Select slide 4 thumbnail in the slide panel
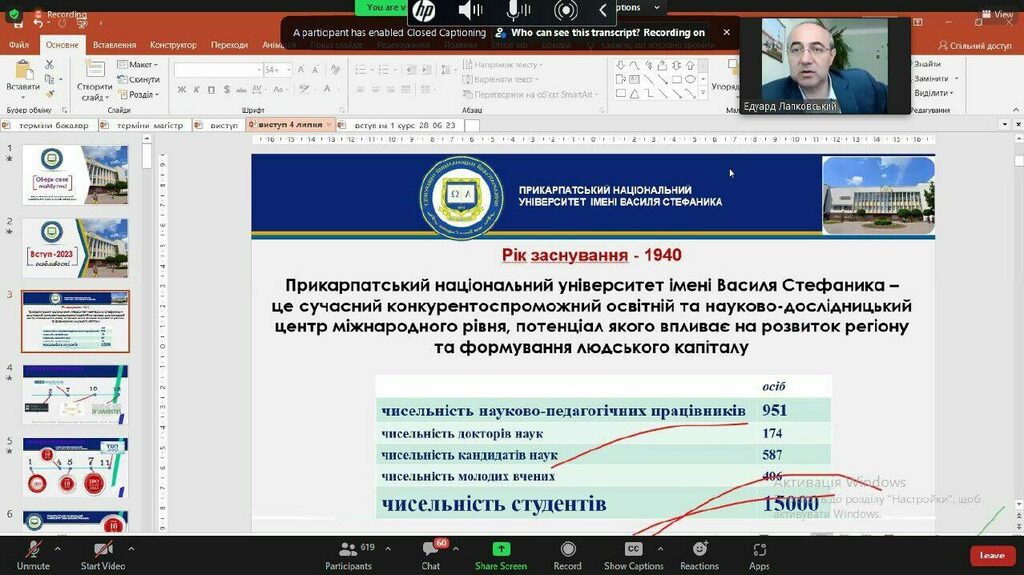This screenshot has height=575, width=1024. click(75, 394)
